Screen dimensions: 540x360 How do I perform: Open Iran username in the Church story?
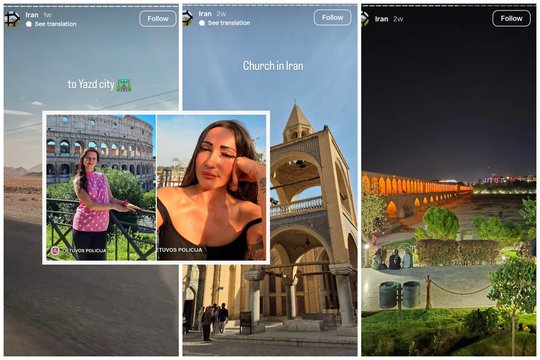point(205,14)
